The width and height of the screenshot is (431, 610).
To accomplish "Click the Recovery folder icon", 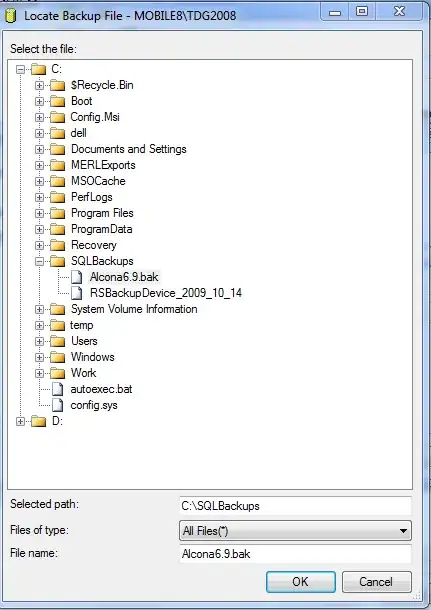I will pyautogui.click(x=58, y=245).
